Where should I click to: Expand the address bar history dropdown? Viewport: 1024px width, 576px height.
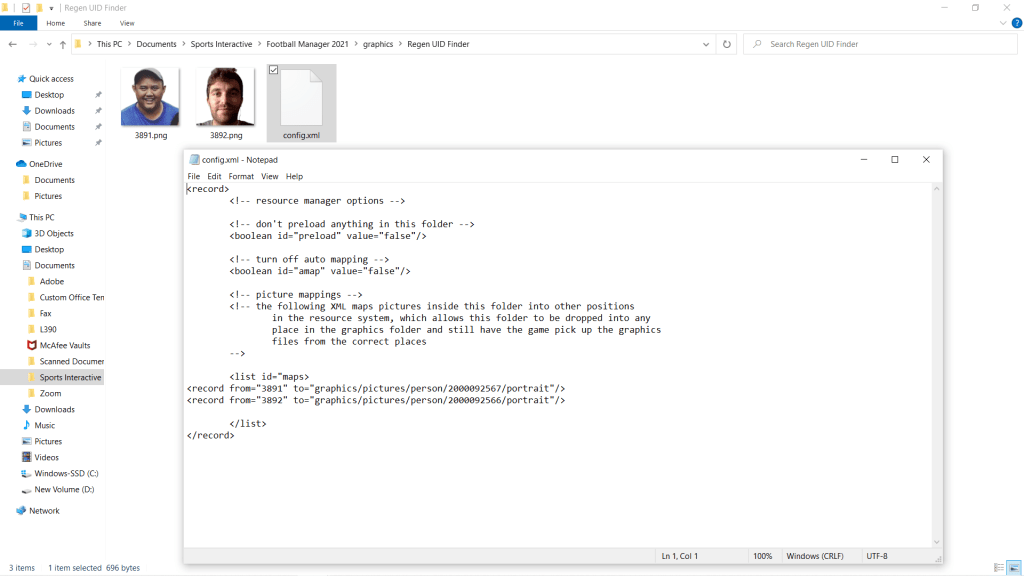(x=708, y=44)
